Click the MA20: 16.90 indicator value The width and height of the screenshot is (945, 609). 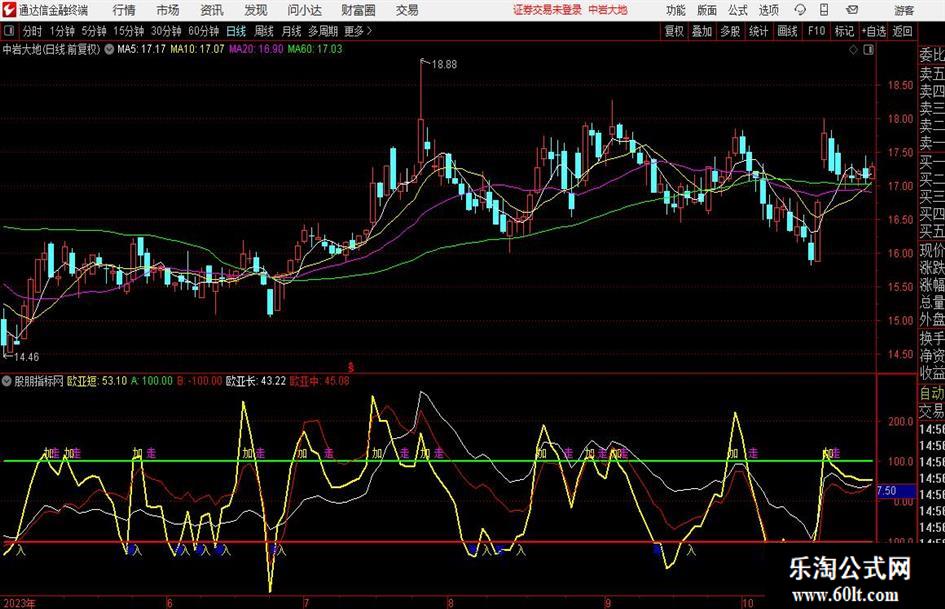pyautogui.click(x=256, y=49)
